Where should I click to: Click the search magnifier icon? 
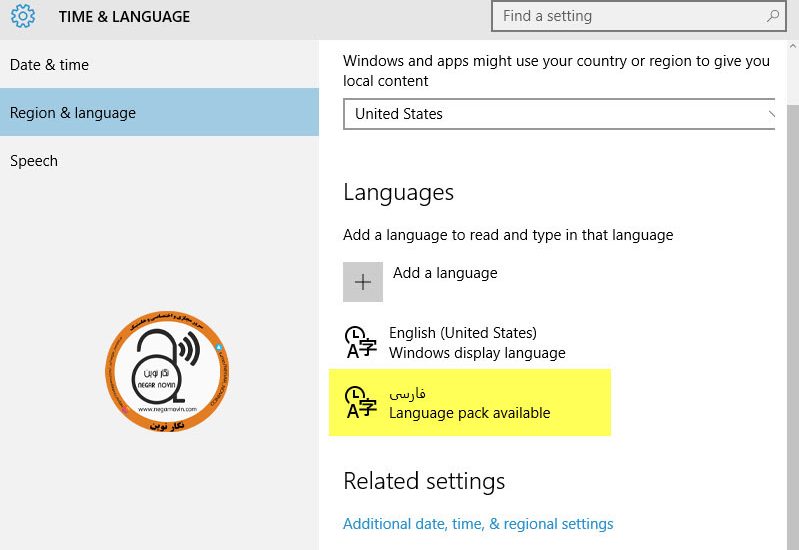773,16
